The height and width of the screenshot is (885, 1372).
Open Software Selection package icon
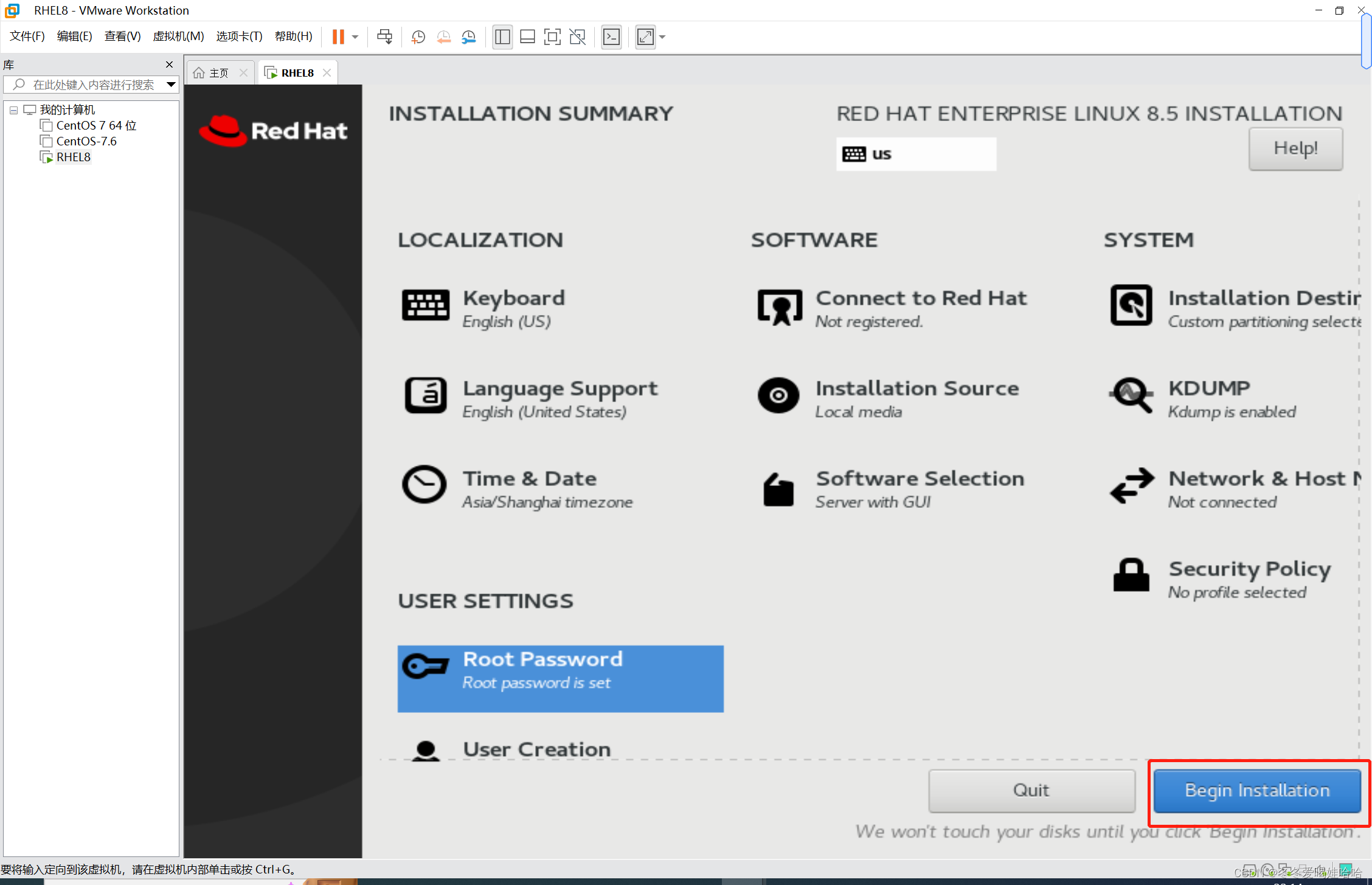tap(778, 489)
